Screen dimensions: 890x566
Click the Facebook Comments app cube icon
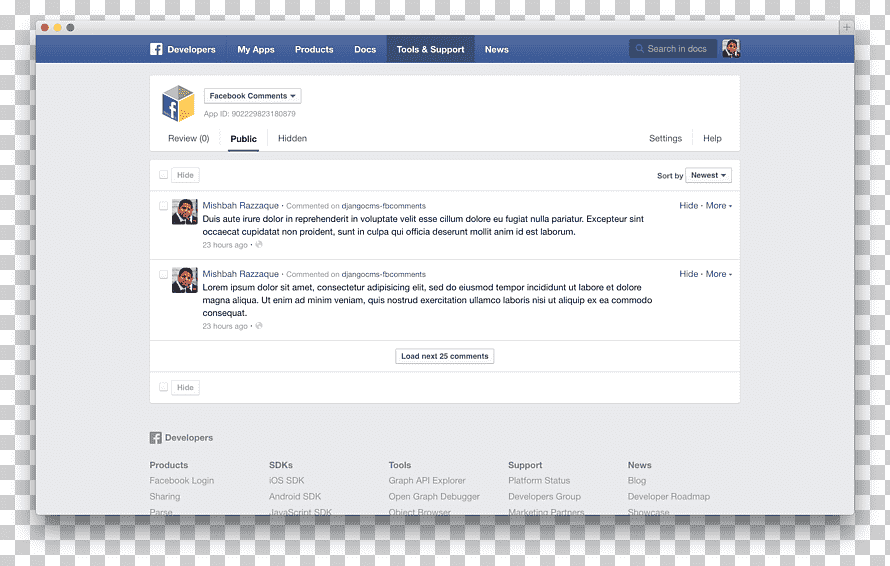click(178, 103)
